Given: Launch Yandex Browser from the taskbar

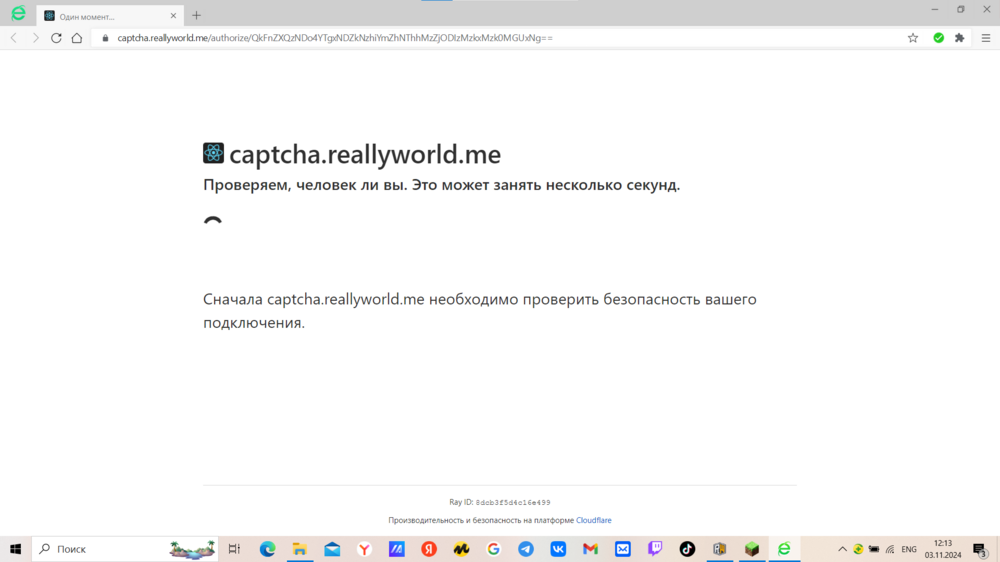Looking at the screenshot, I should click(364, 549).
